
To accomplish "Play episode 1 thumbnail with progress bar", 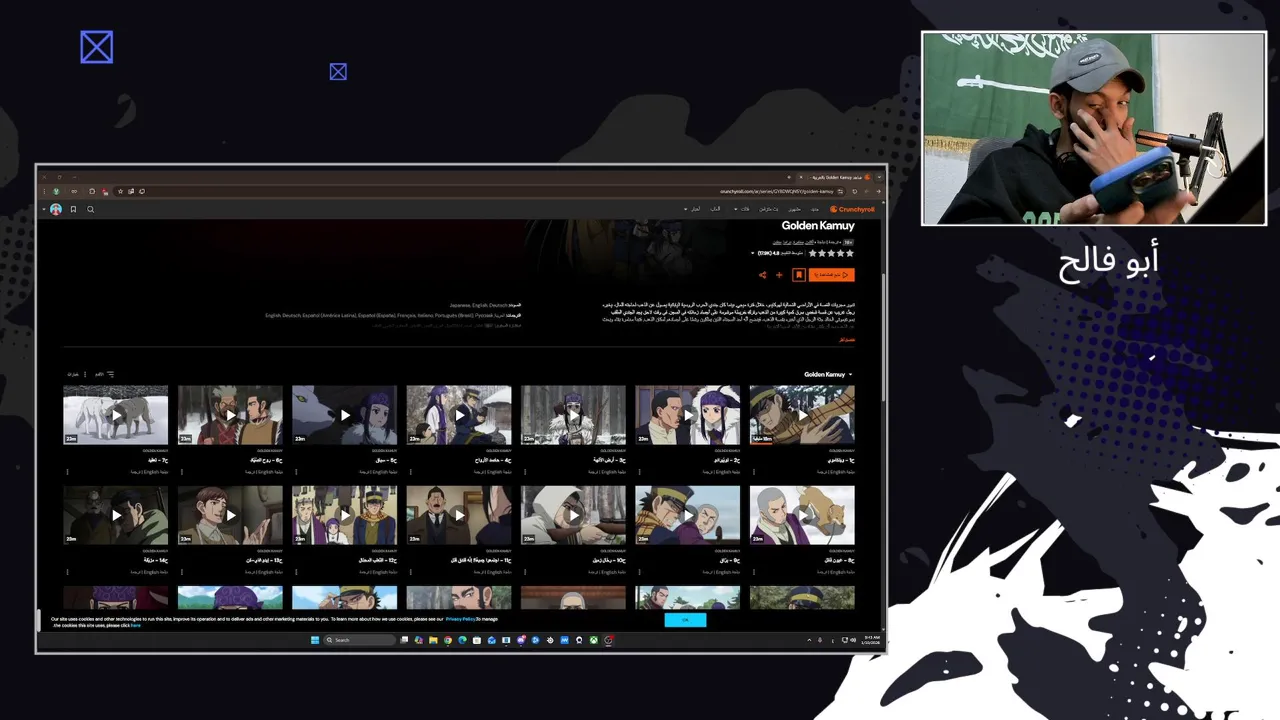I will pos(802,415).
